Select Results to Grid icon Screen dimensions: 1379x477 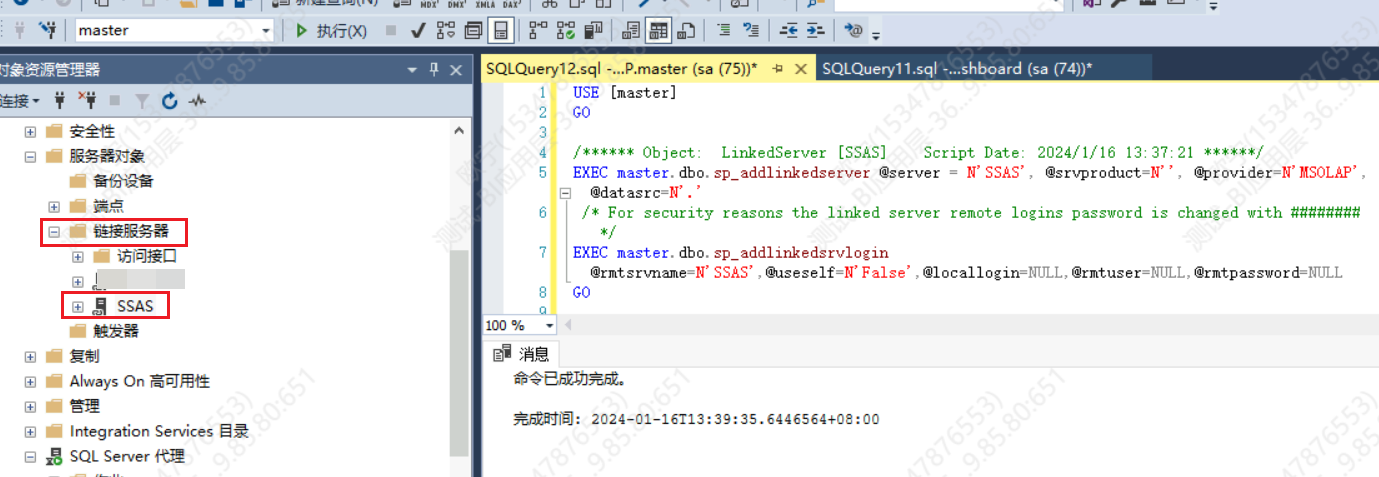pos(657,30)
